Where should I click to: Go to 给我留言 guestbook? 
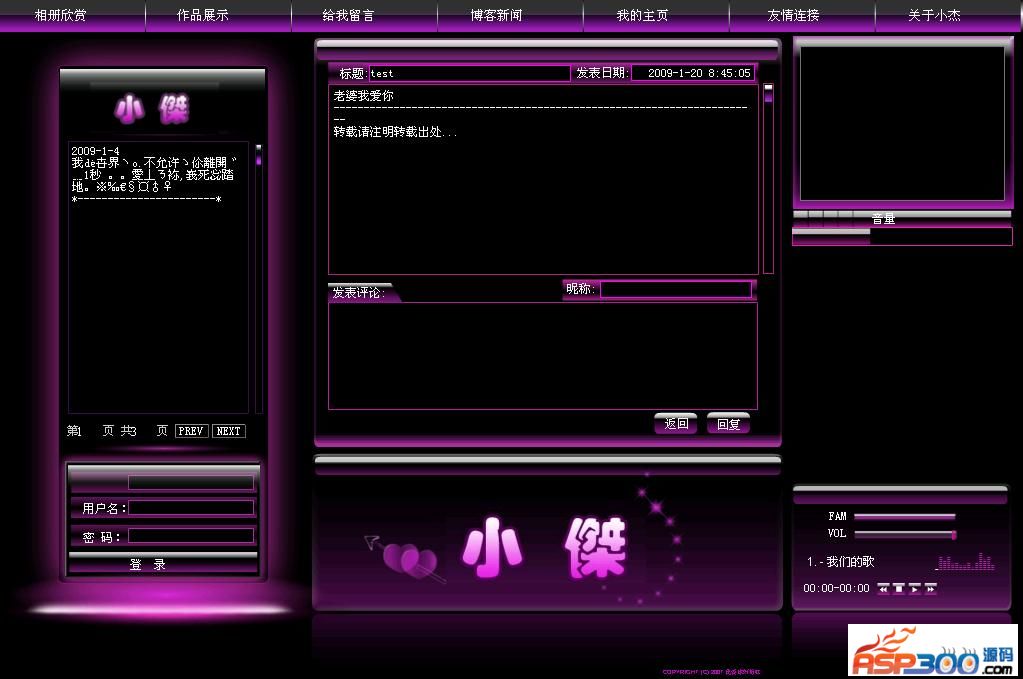click(x=348, y=15)
